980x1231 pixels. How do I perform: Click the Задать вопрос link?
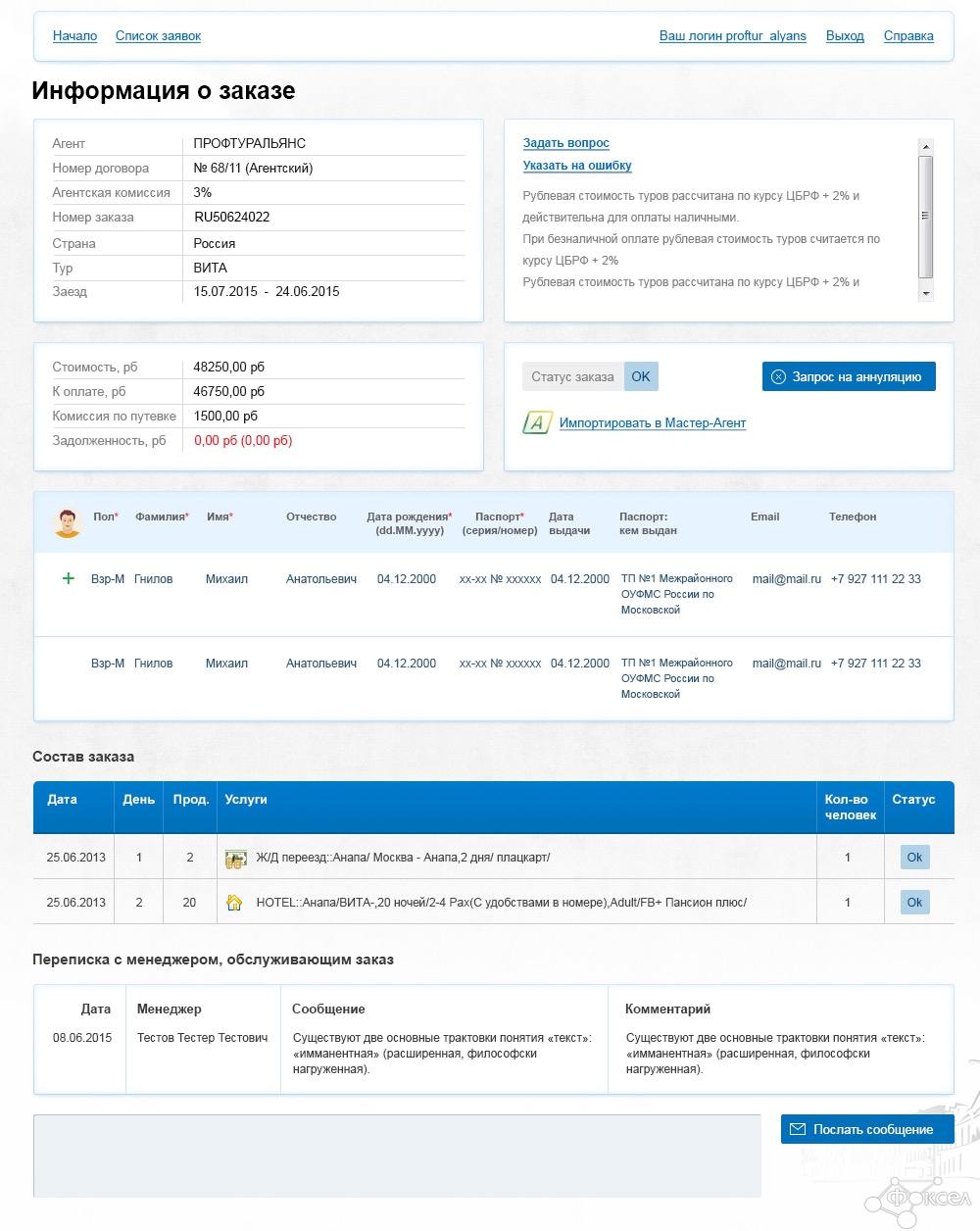565,143
